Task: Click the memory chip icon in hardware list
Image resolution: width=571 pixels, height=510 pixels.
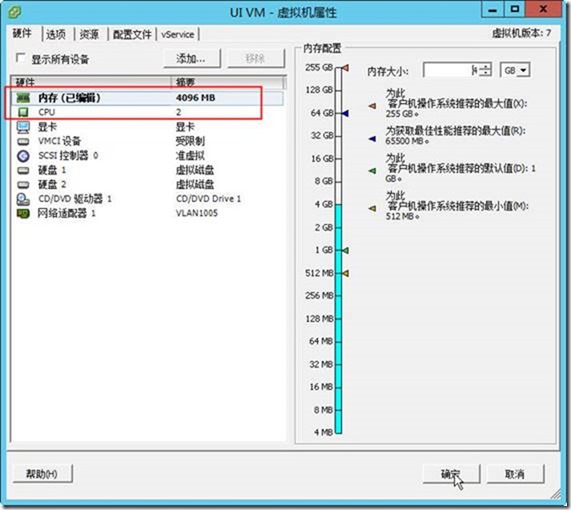Action: (23, 98)
